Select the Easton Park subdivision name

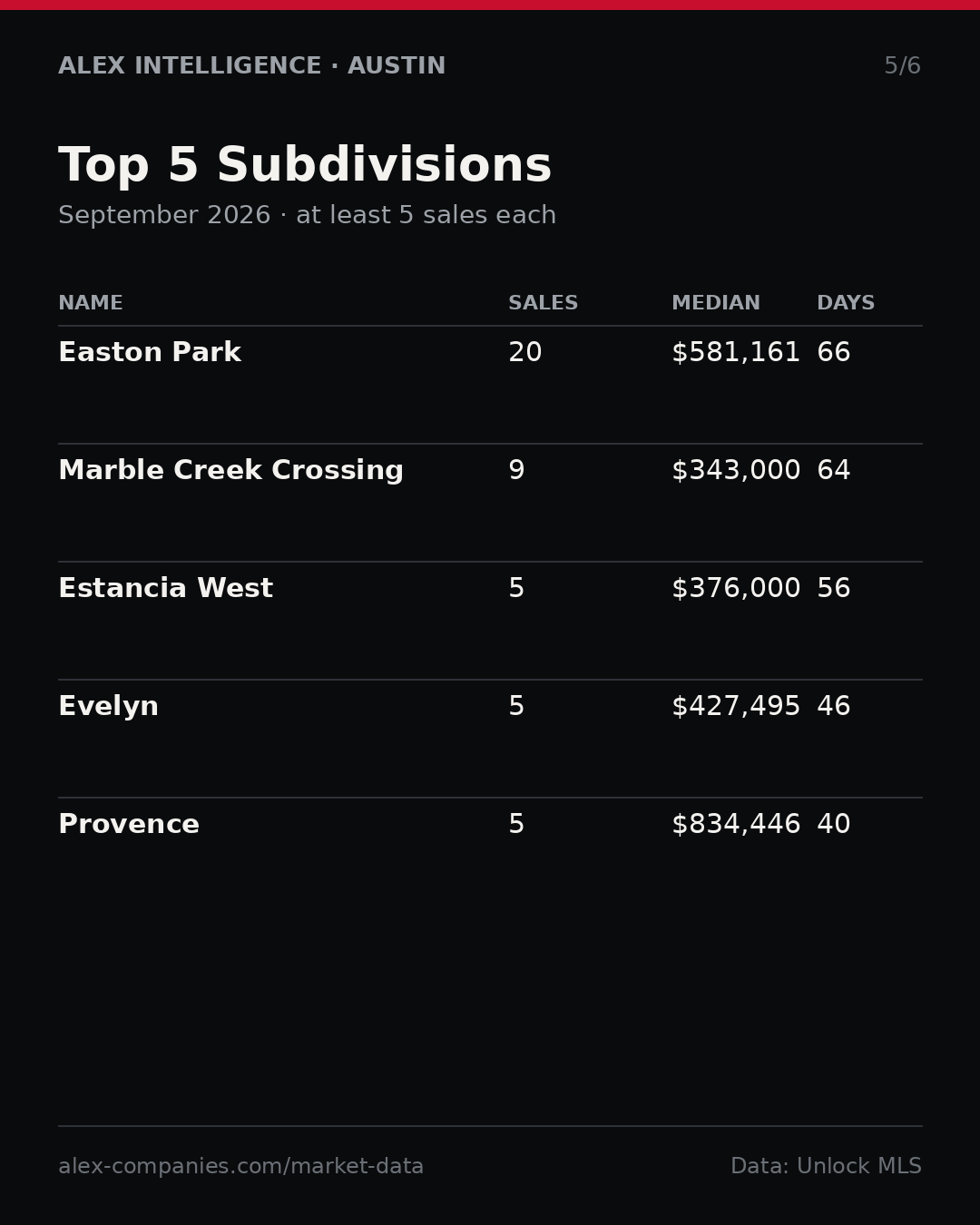150,353
